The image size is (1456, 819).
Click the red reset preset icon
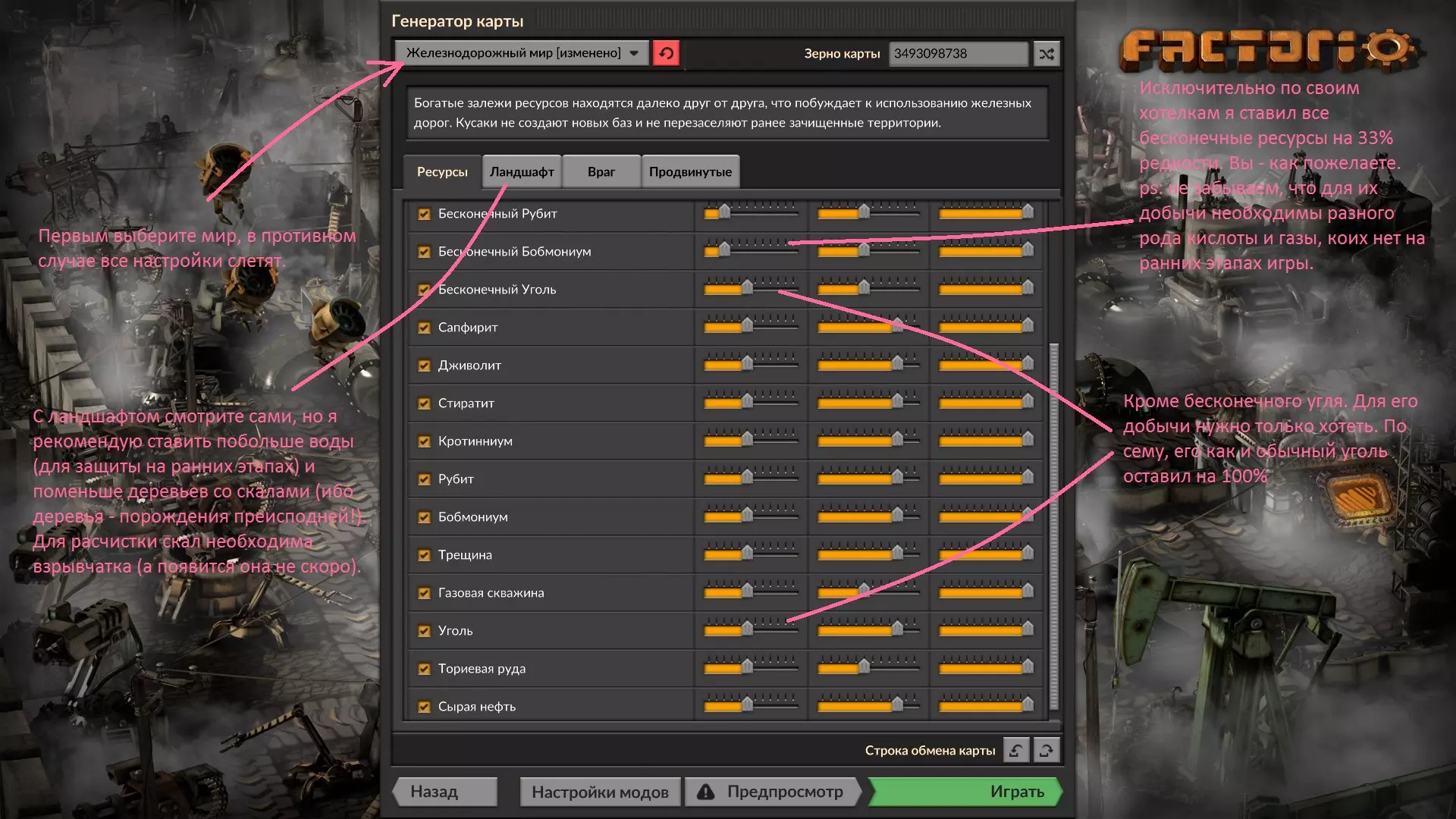[x=666, y=53]
